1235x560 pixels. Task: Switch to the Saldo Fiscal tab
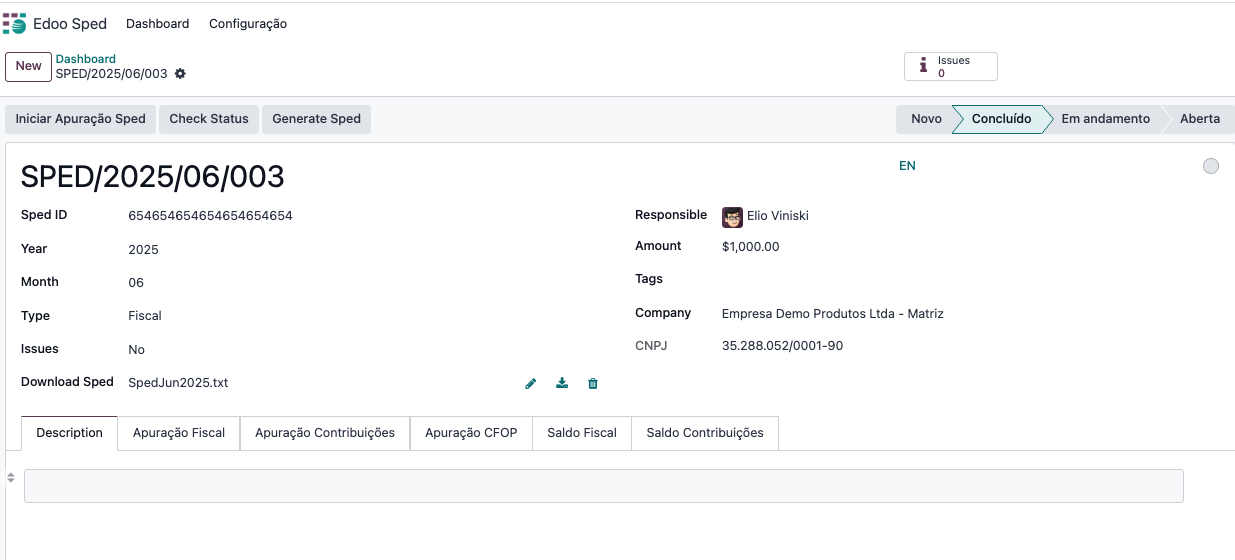[582, 433]
